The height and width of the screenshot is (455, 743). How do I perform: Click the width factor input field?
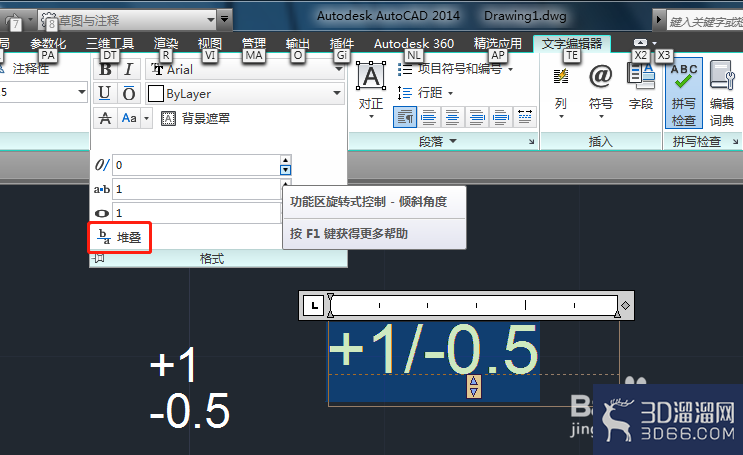(196, 213)
